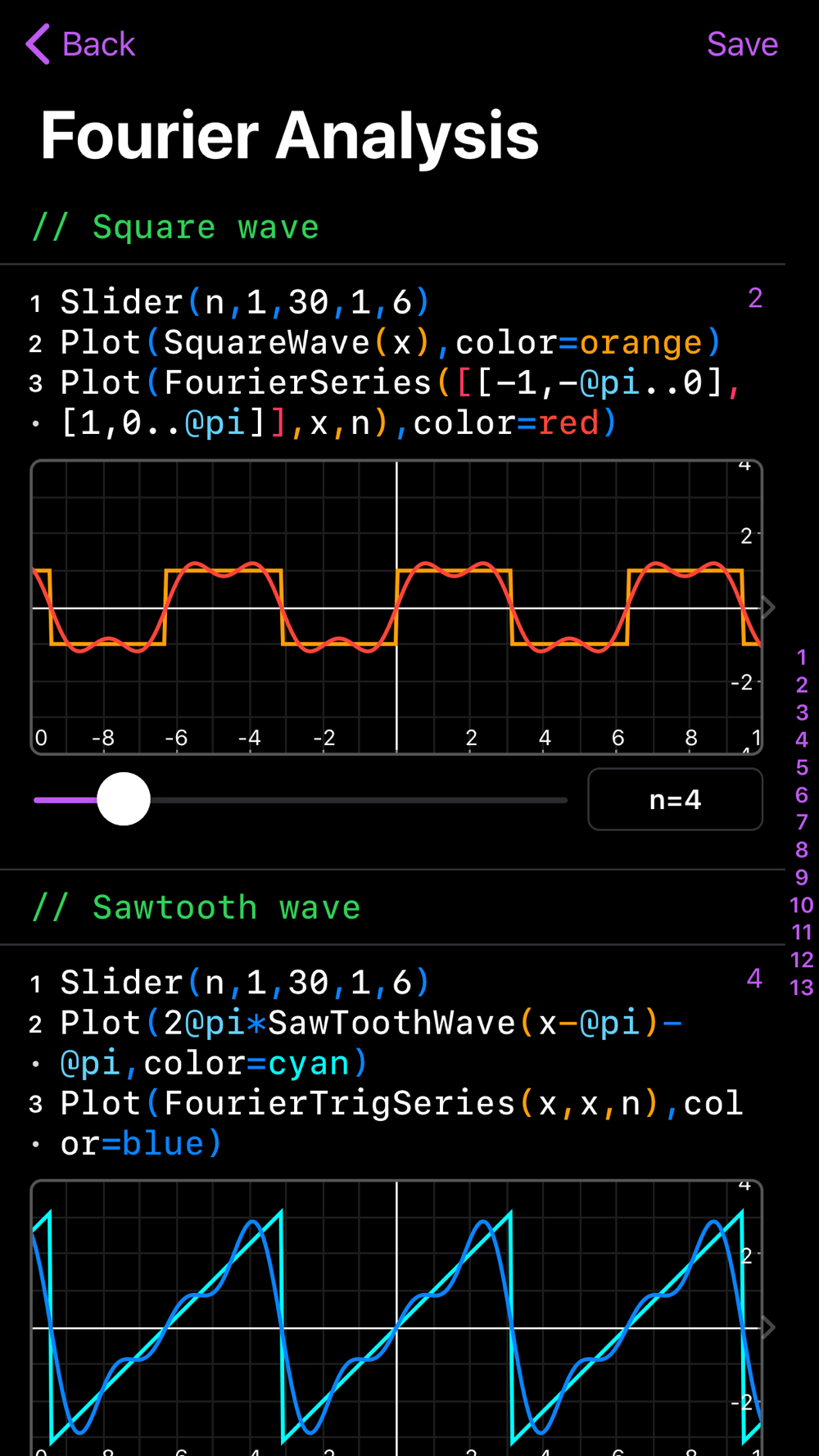Select the purple number 2 cell marker
819x1456 pixels.
tap(755, 298)
